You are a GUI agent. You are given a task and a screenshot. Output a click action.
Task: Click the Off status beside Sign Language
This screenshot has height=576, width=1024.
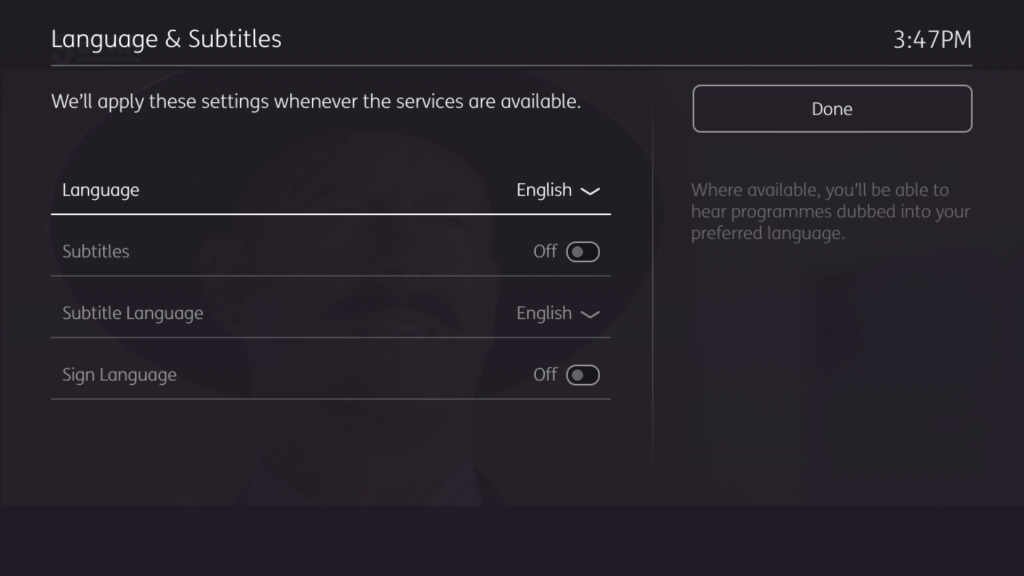[x=545, y=375]
